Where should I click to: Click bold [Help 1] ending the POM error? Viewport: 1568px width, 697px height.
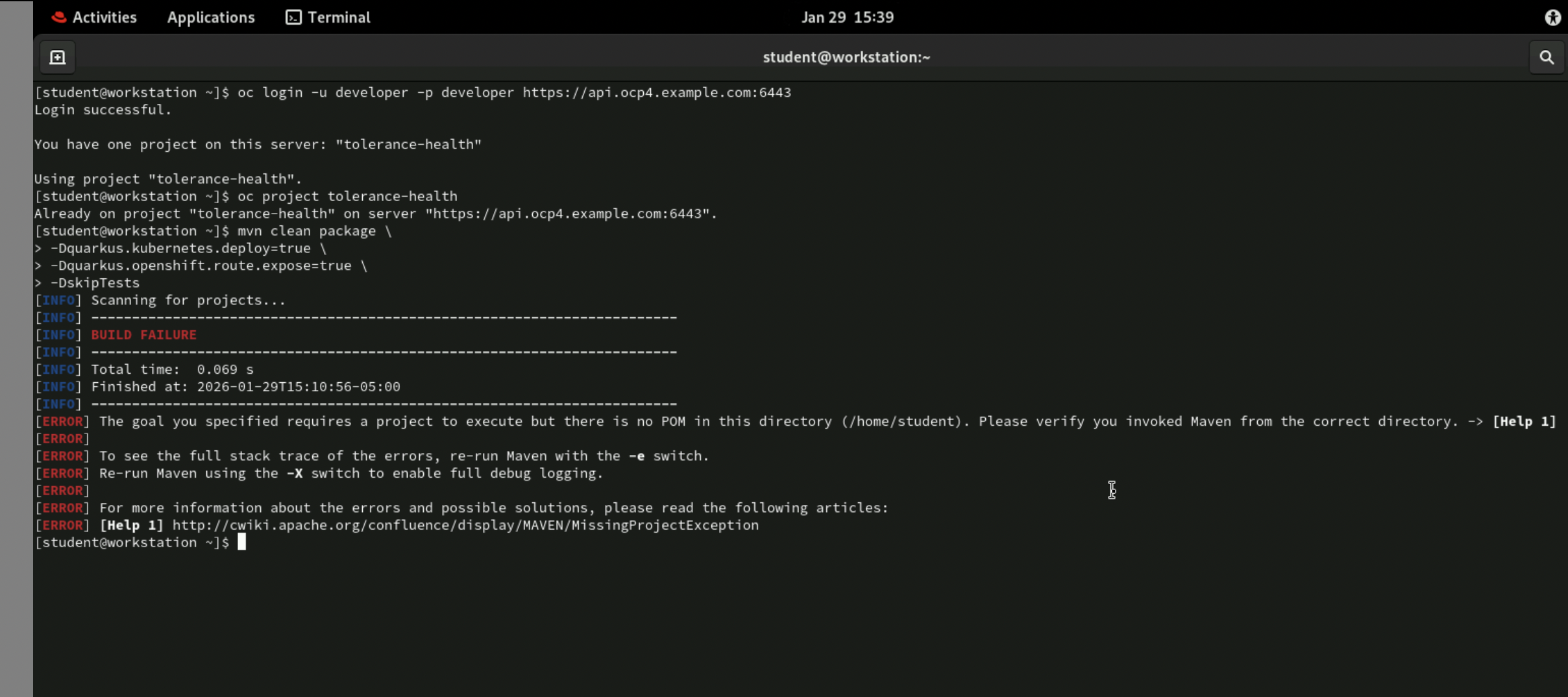1524,422
